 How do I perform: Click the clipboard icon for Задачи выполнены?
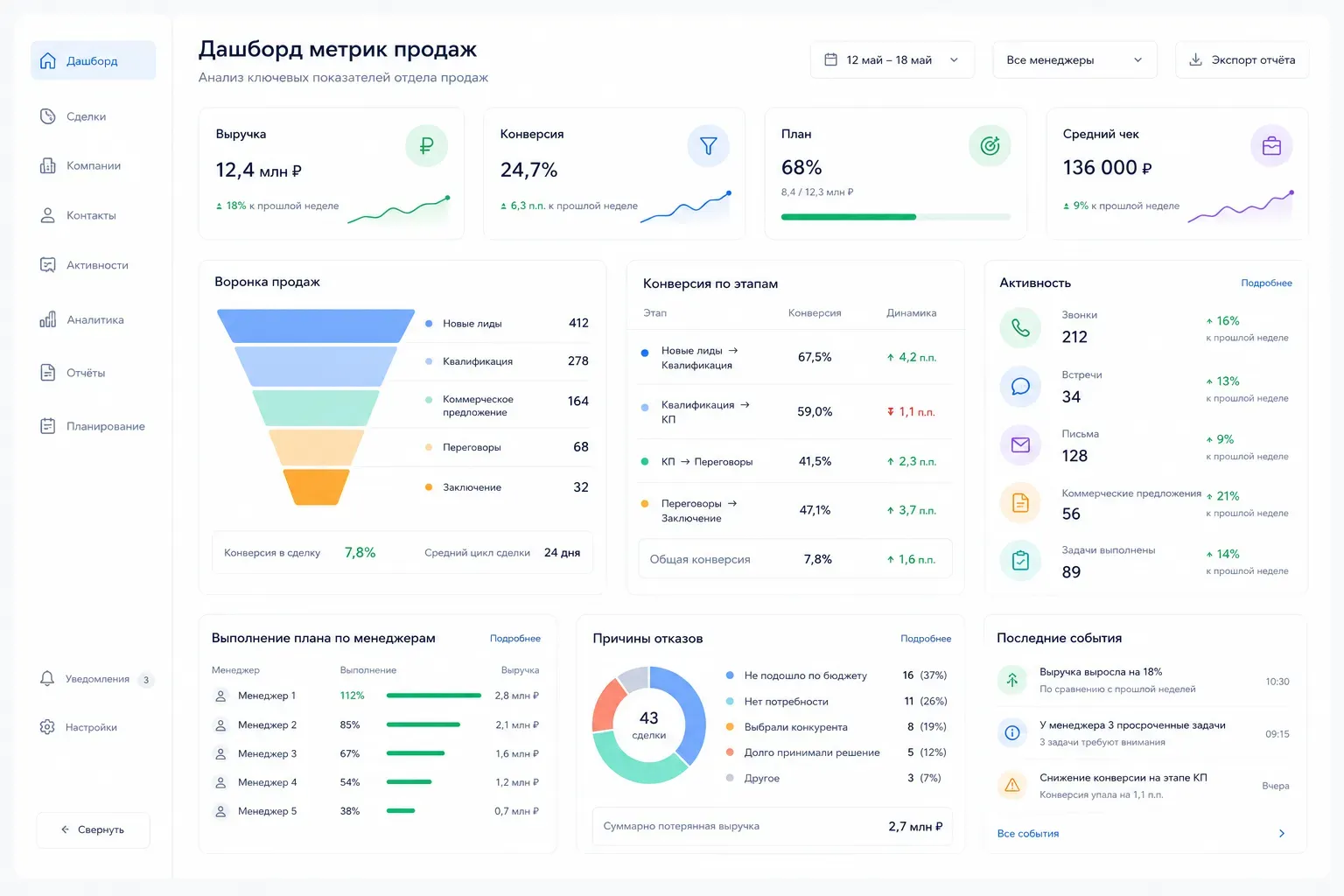(x=1020, y=561)
